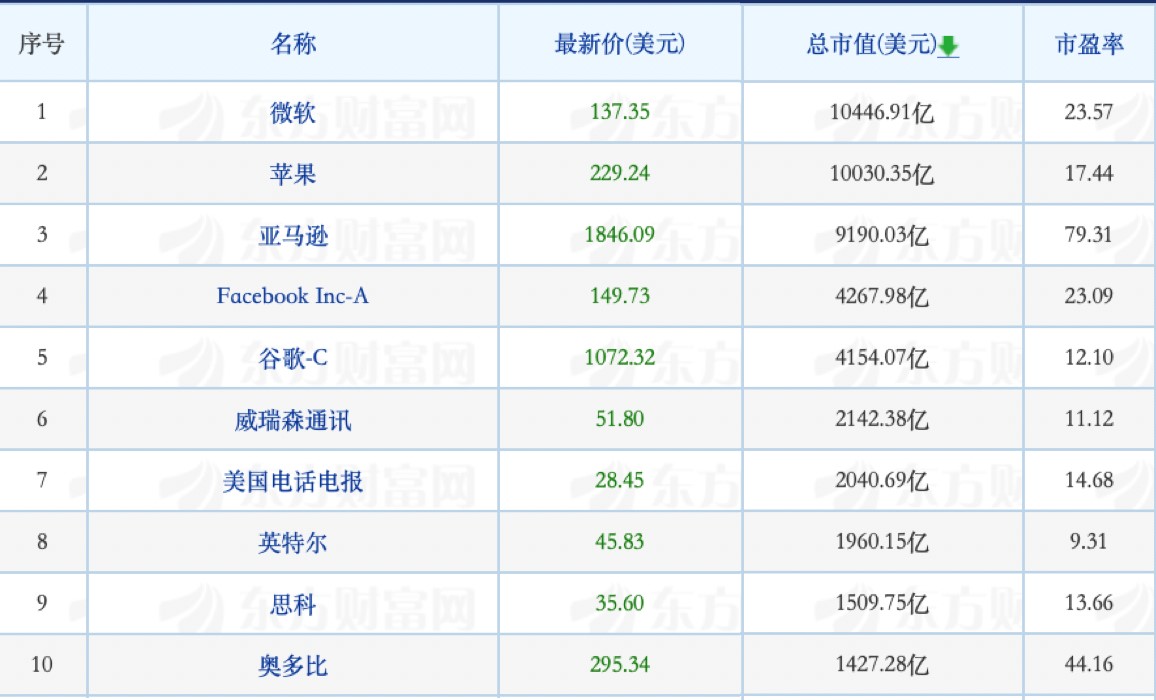Select market cap 2040.69亿

pyautogui.click(x=882, y=481)
